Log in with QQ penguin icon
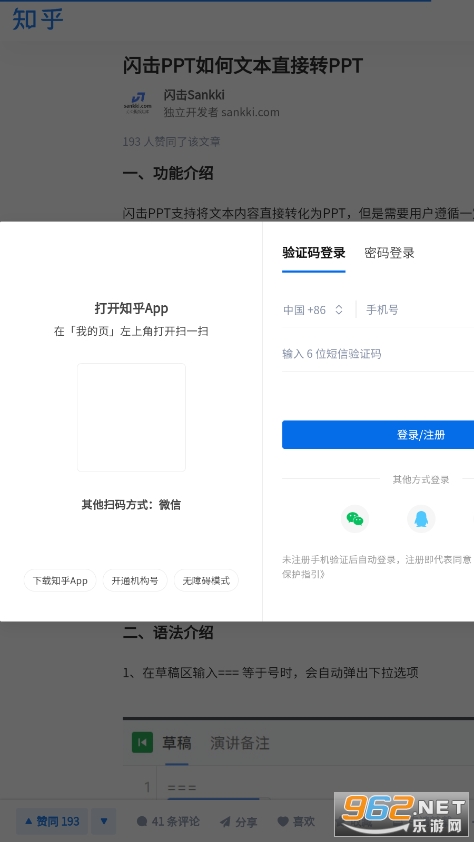Screen dimensions: 474x842 pos(421,519)
